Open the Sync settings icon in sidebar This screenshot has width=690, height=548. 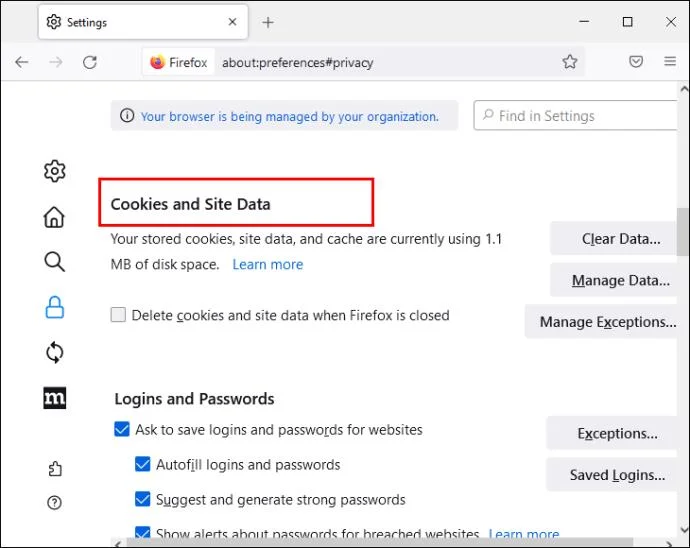point(55,353)
